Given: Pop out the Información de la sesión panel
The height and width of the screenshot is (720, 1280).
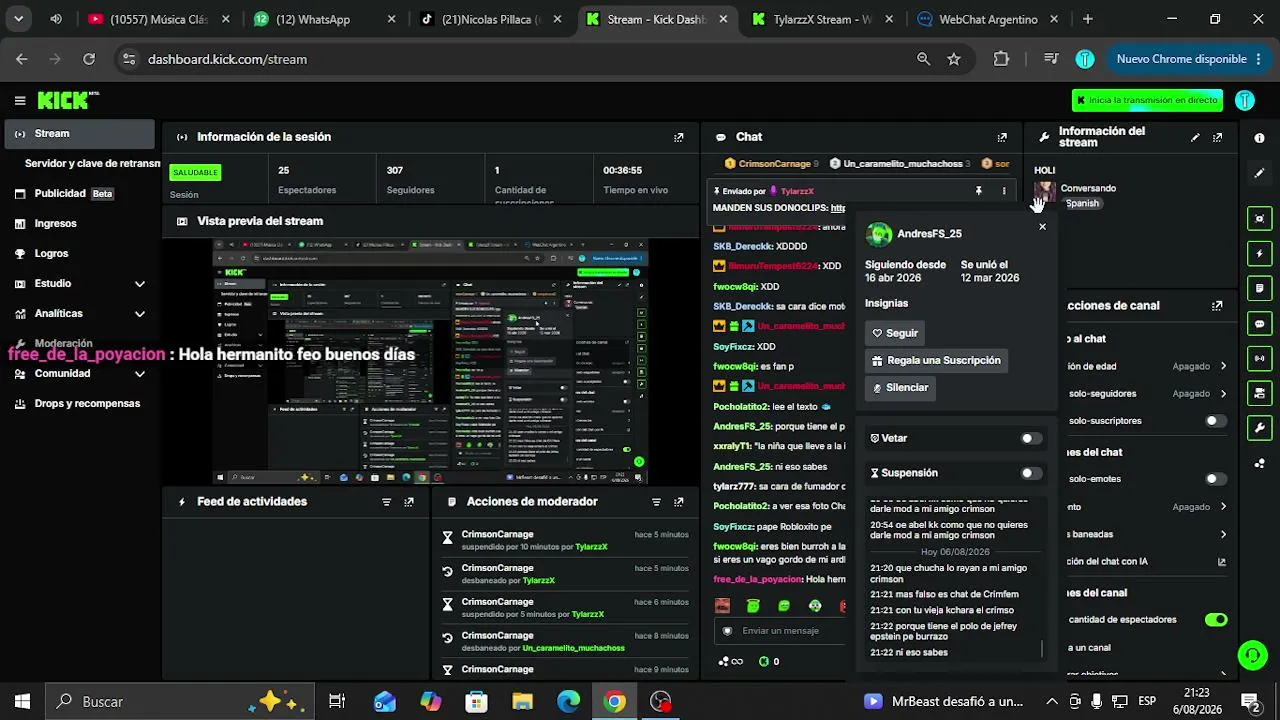Looking at the screenshot, I should coord(679,137).
